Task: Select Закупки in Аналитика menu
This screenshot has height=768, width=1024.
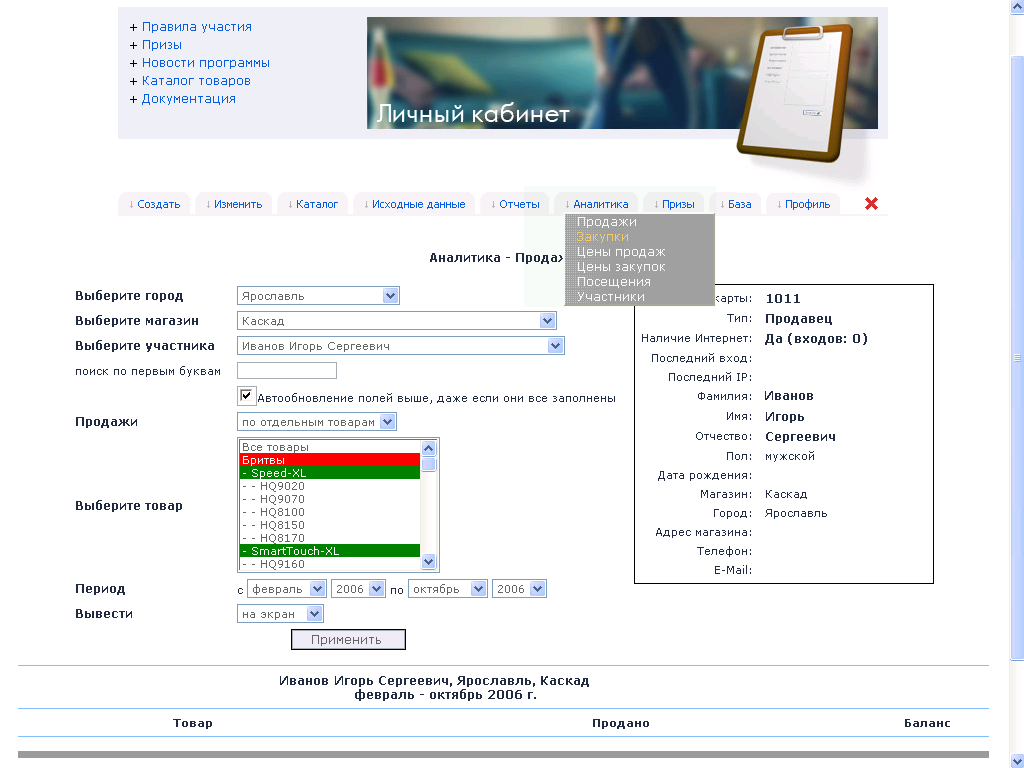Action: pyautogui.click(x=602, y=236)
